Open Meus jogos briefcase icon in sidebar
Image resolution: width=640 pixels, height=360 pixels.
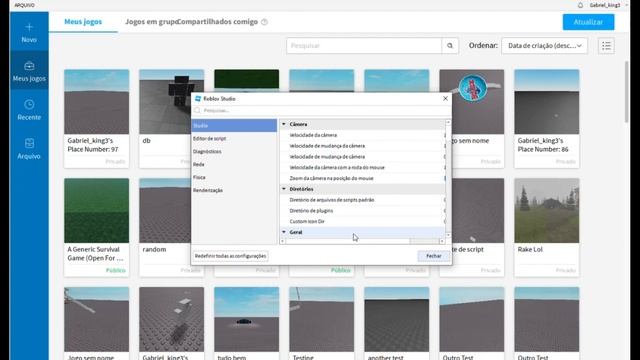29,66
